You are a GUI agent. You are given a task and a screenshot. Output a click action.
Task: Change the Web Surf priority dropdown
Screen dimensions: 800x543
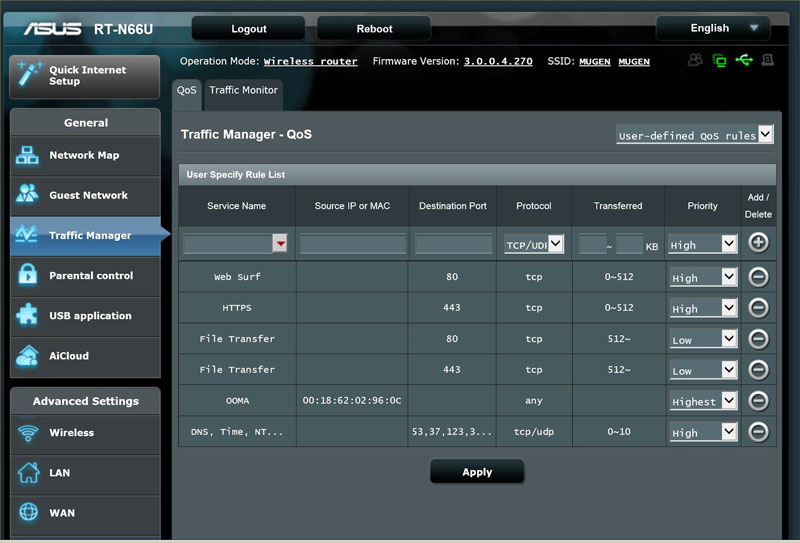coord(703,277)
